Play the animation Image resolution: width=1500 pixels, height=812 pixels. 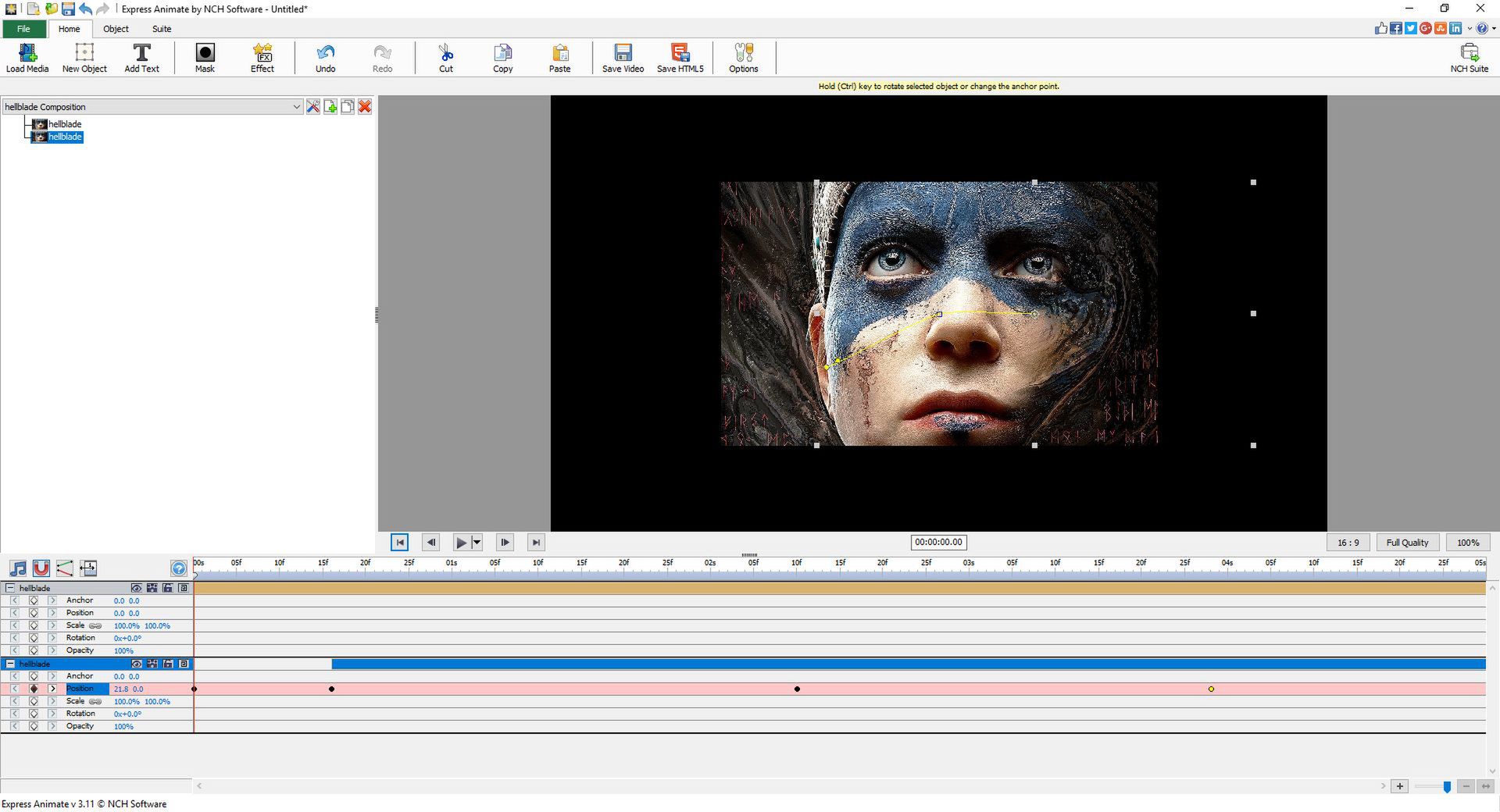click(461, 542)
